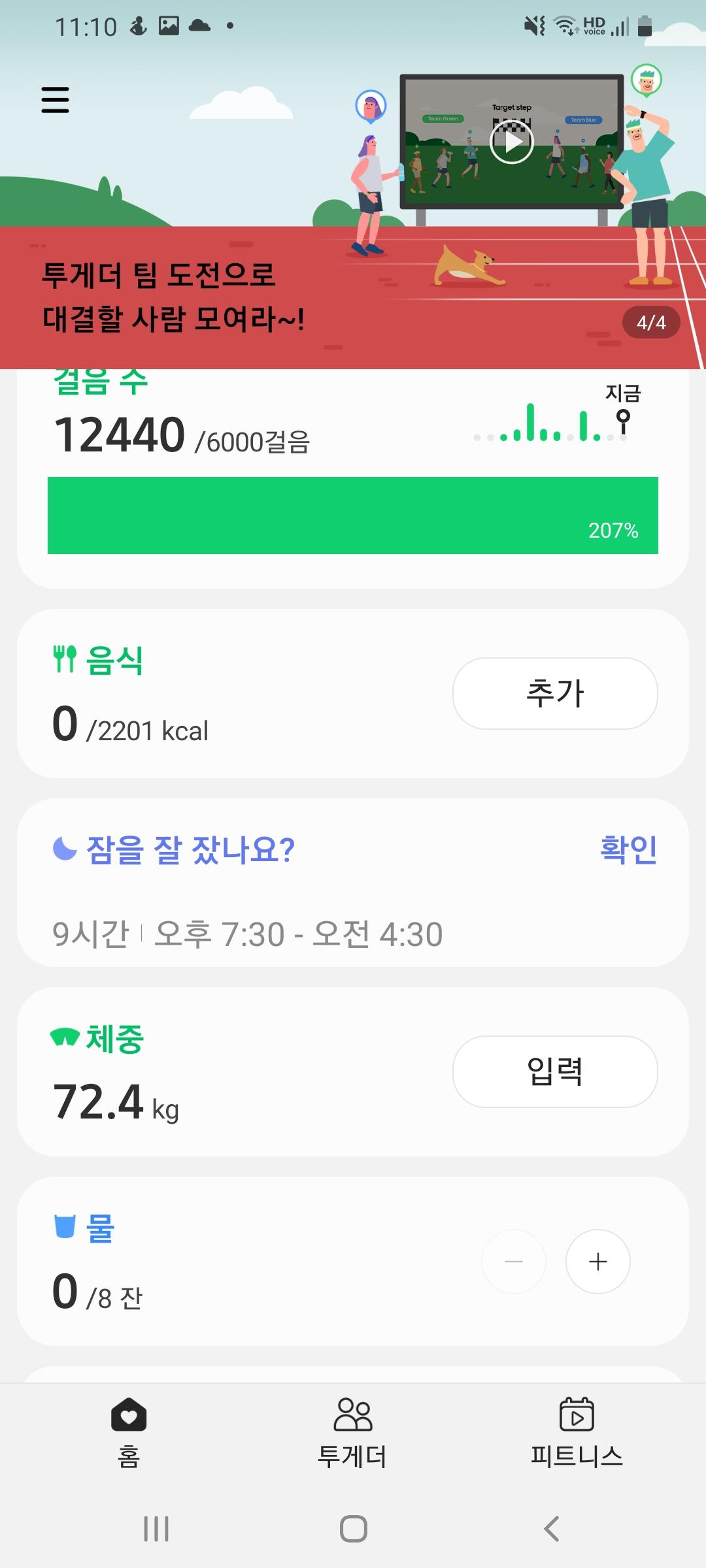Tap the 4/4 banner page indicator

pyautogui.click(x=651, y=323)
